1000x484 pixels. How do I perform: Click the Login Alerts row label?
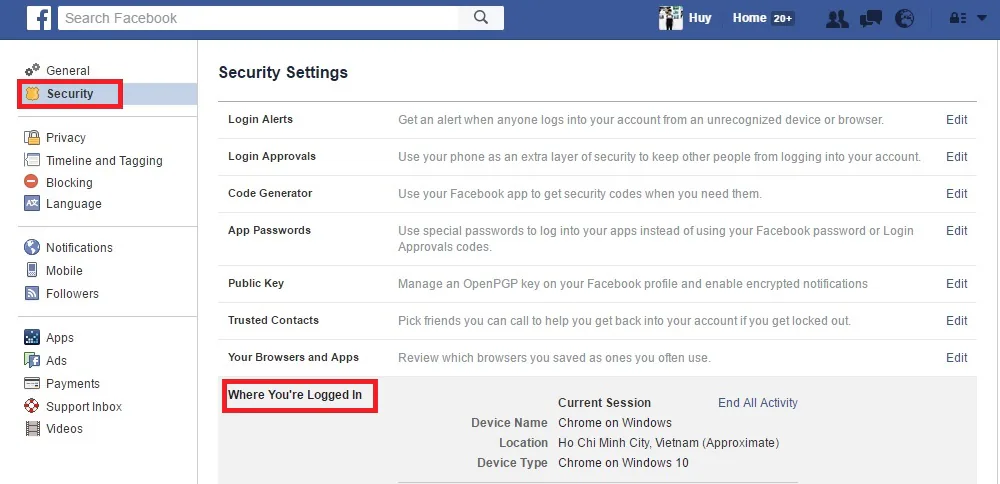tap(260, 119)
